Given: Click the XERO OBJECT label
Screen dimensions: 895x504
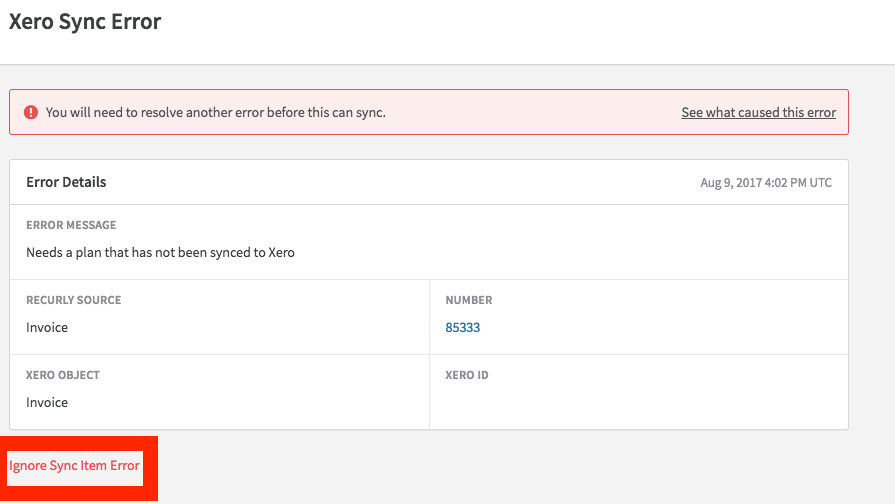Looking at the screenshot, I should click(x=63, y=375).
